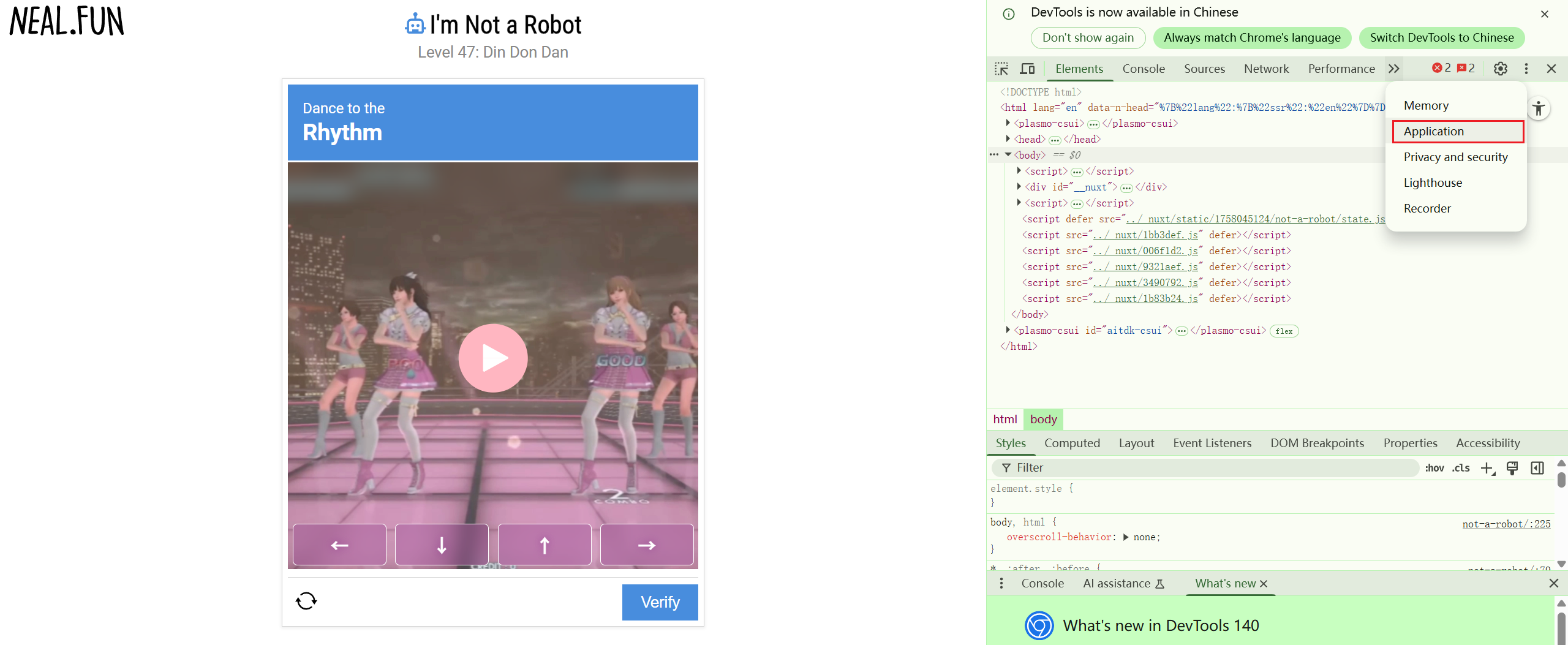Screen dimensions: 1568x645
Task: Click Switch DevTools to Chinese
Action: click(x=1441, y=37)
